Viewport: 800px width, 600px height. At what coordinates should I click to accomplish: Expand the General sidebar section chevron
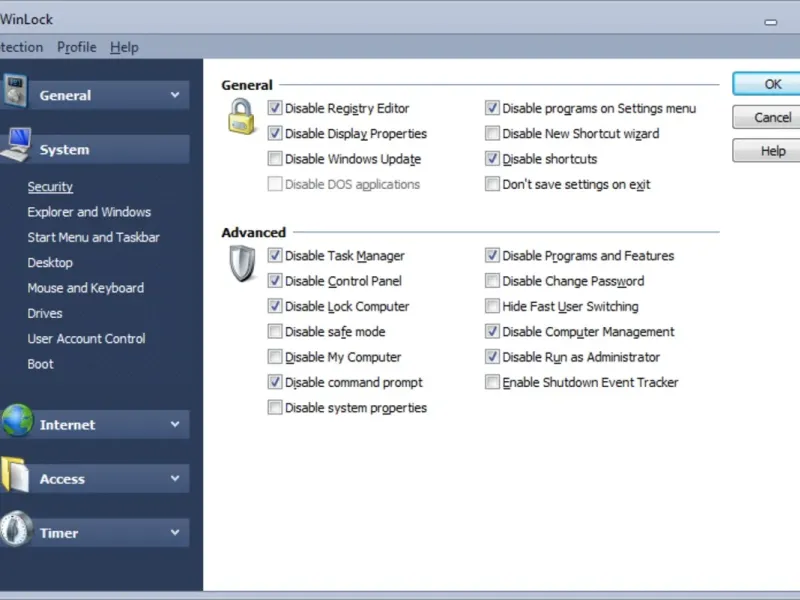pos(175,95)
